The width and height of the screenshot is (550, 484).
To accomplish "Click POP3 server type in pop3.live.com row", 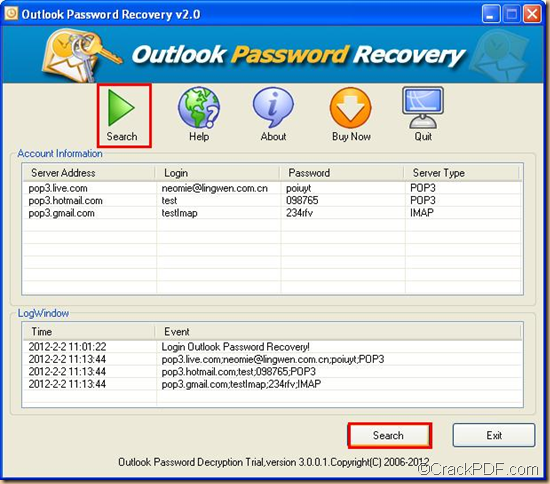I will [423, 188].
